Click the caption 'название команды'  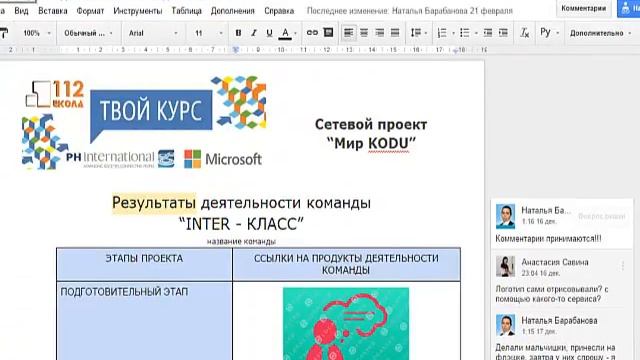click(x=241, y=242)
